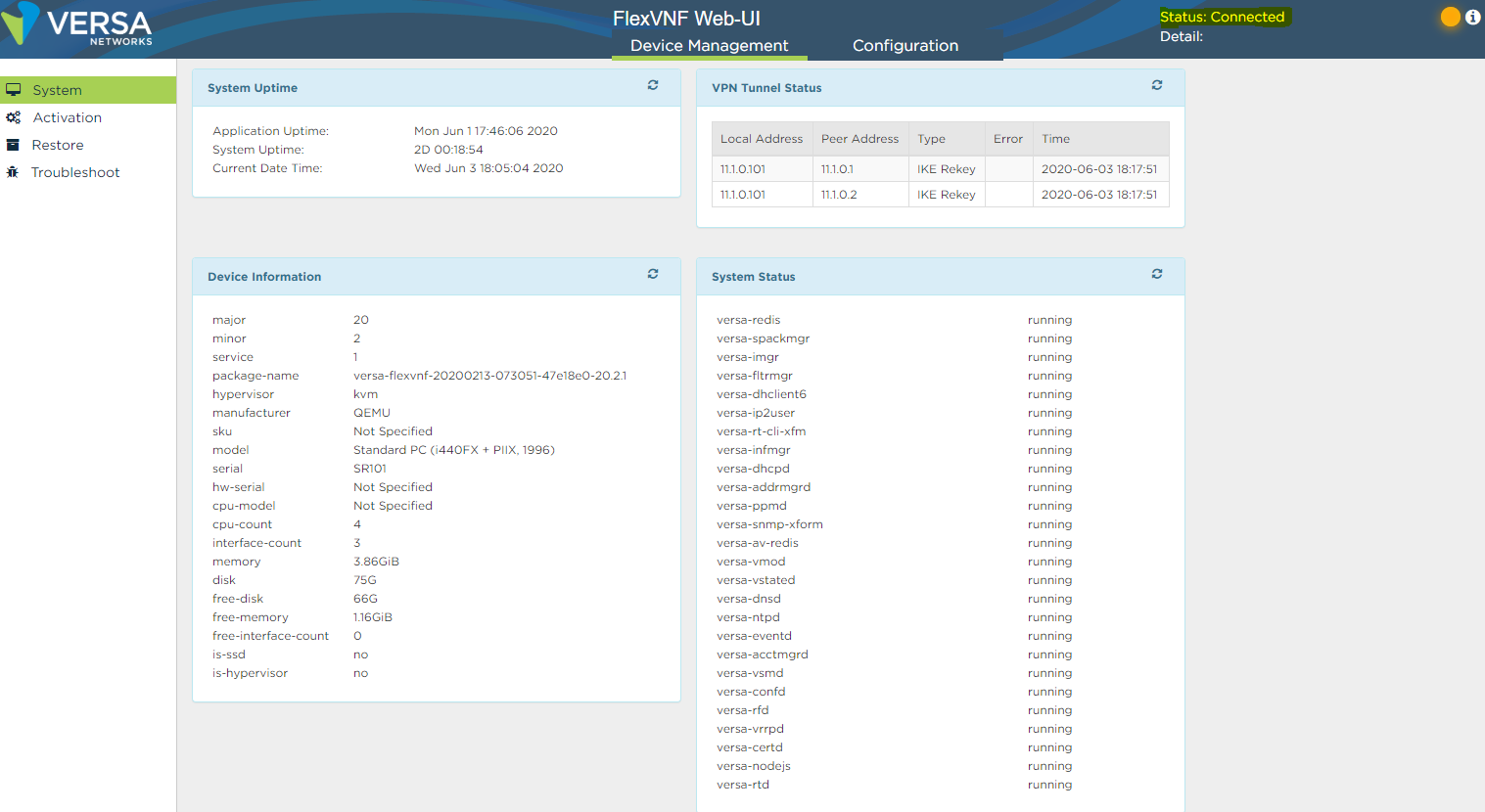Refresh the VPN Tunnel Status panel
Image resolution: width=1485 pixels, height=812 pixels.
tap(1157, 86)
